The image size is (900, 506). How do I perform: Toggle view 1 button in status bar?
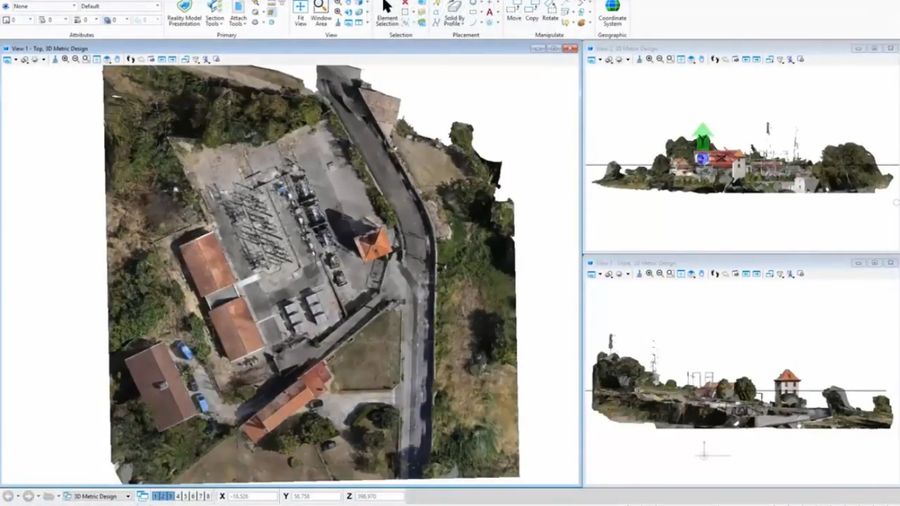click(155, 496)
